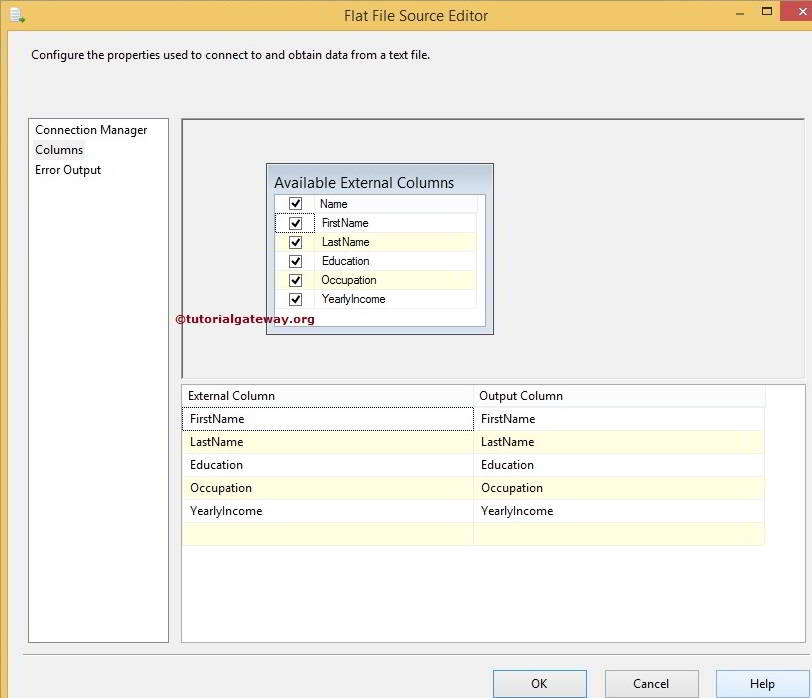The height and width of the screenshot is (698, 812).
Task: Confirm changes with the OK button
Action: pos(539,683)
